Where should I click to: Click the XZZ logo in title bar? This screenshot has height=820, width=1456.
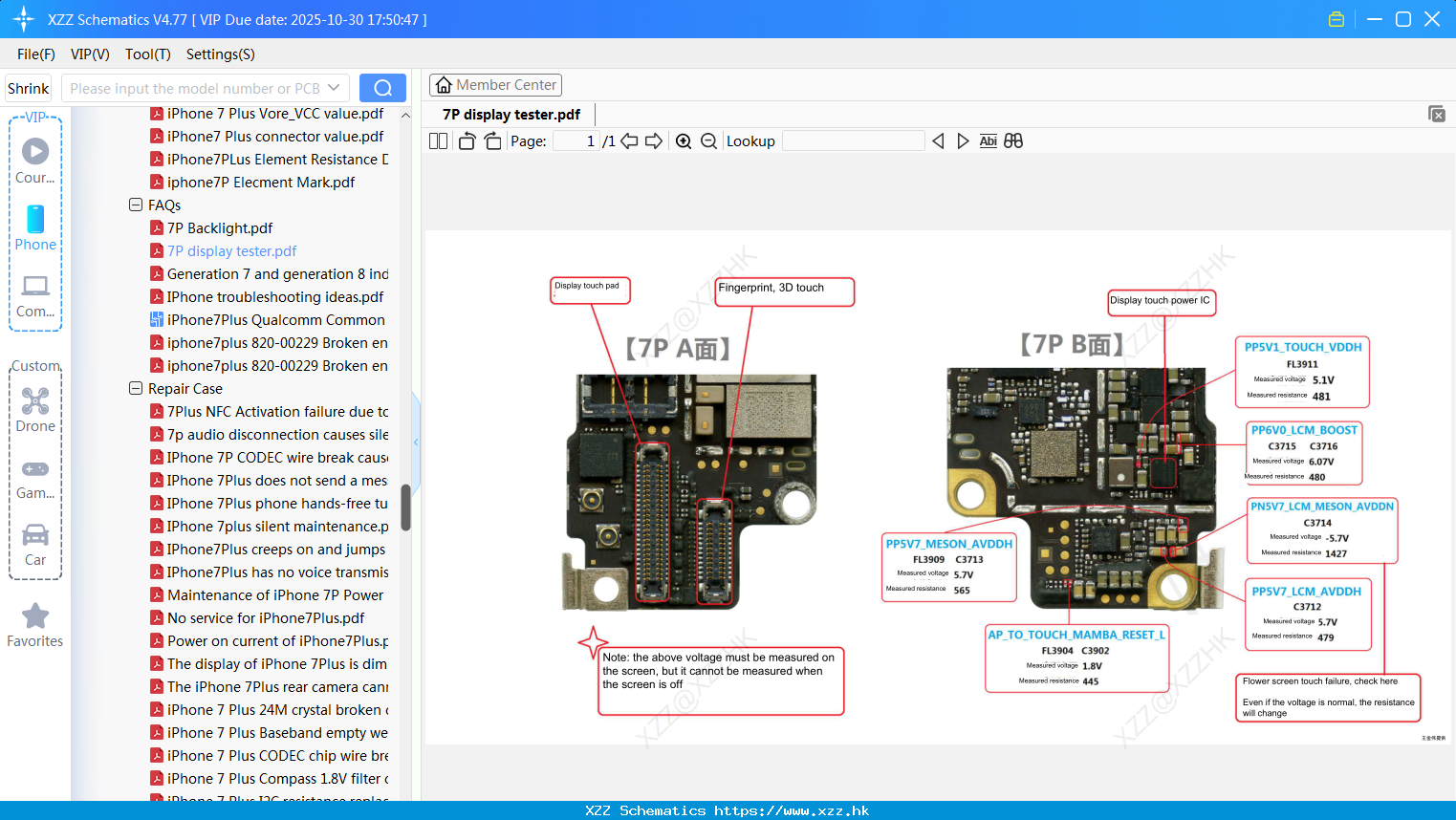(x=24, y=19)
